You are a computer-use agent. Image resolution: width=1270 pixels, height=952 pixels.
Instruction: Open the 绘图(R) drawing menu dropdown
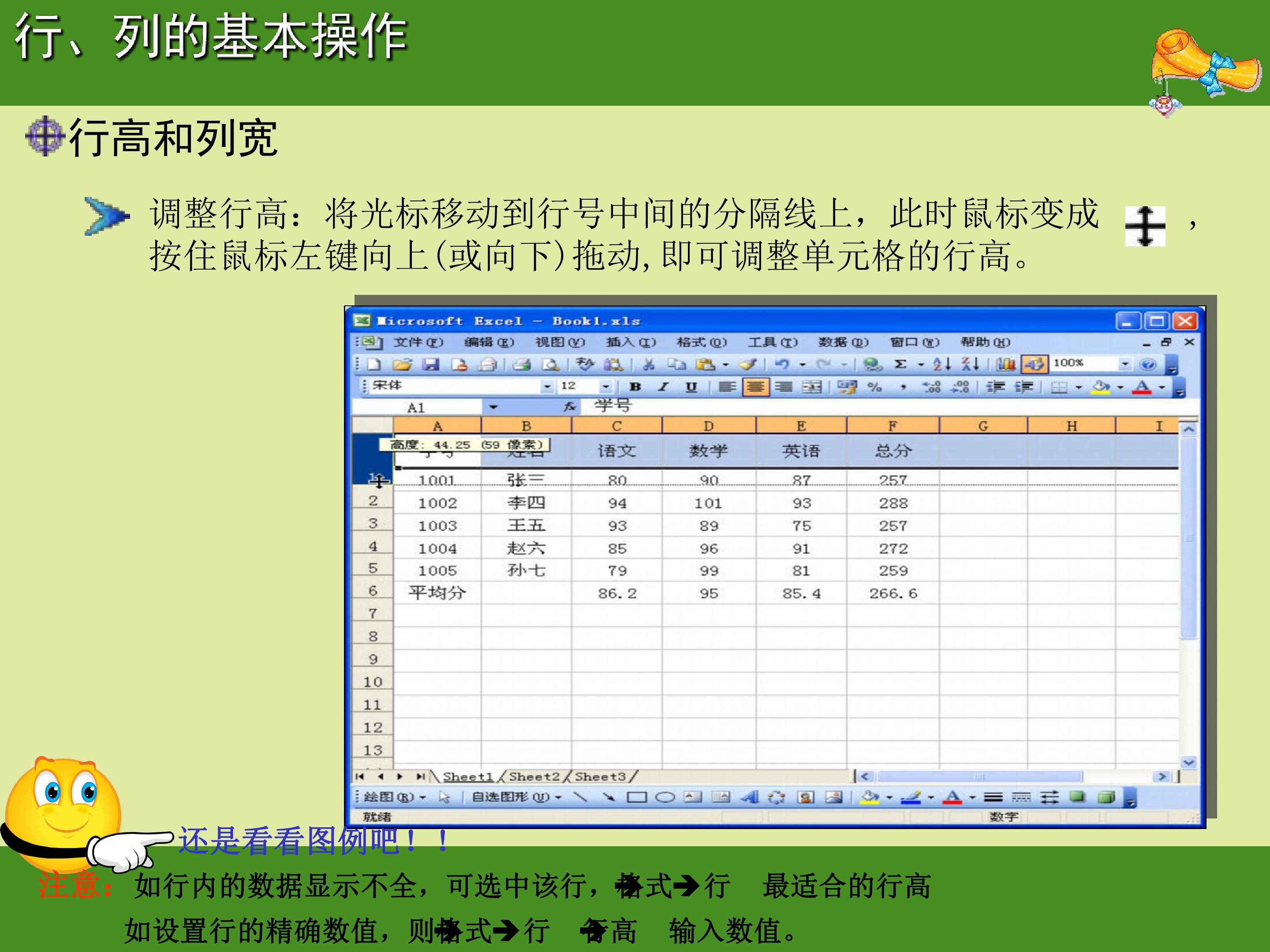(x=395, y=797)
